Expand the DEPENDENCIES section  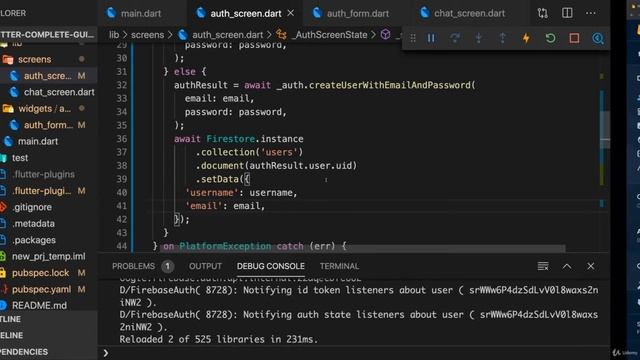click(x=49, y=351)
